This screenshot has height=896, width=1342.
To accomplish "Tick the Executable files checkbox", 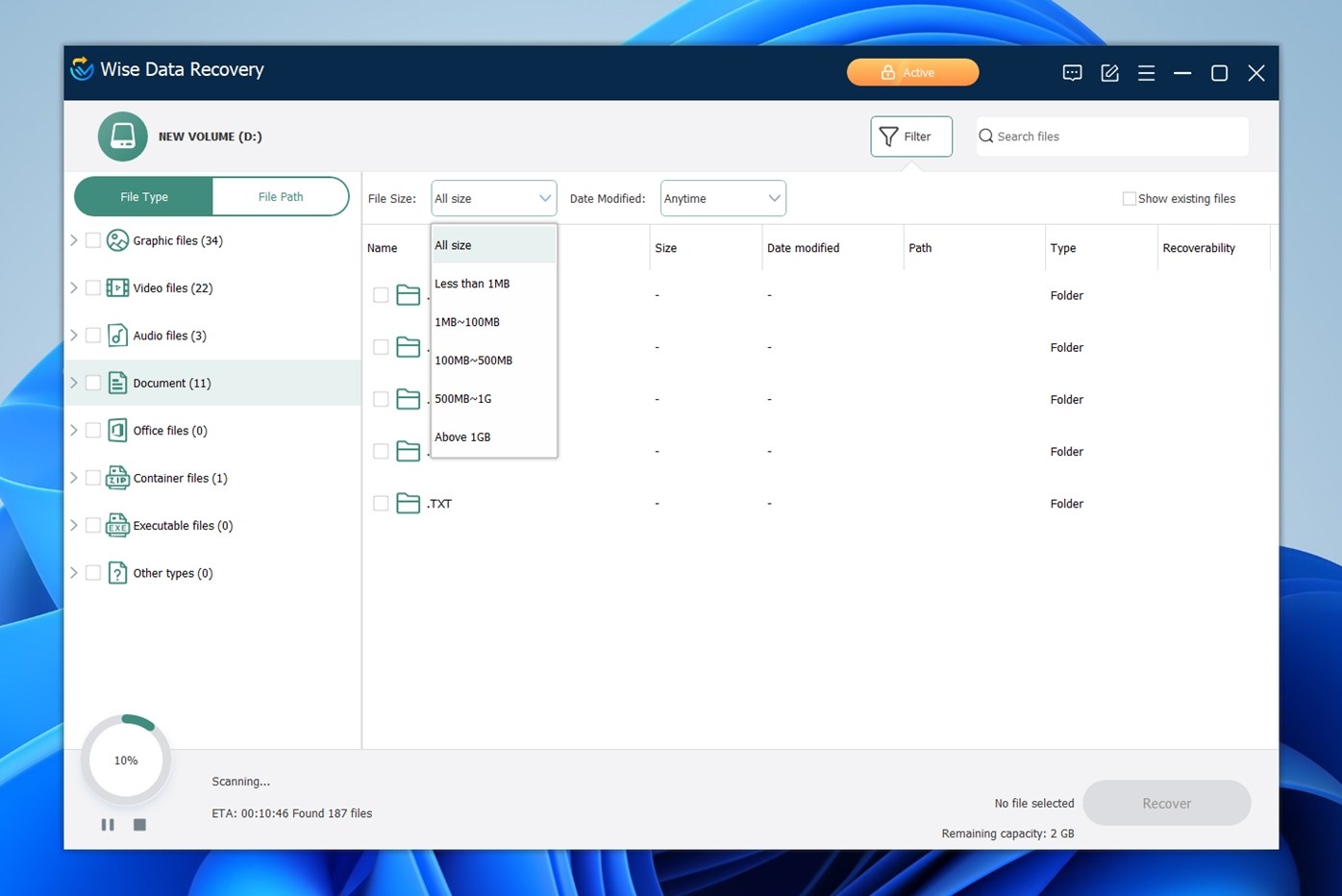I will pyautogui.click(x=93, y=525).
